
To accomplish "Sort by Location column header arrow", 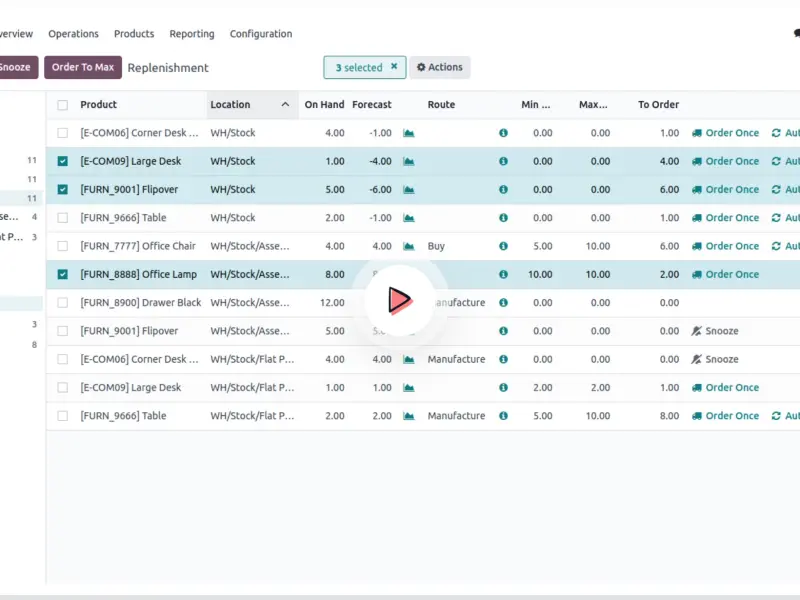I will click(x=285, y=105).
